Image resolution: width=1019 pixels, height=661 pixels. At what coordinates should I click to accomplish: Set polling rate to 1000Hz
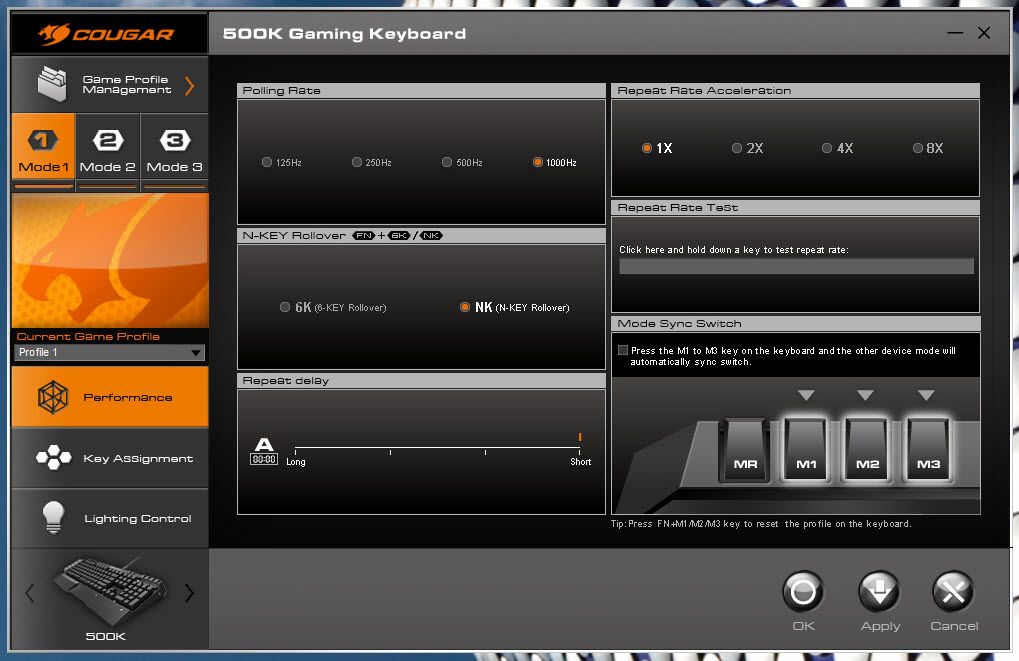[x=537, y=162]
